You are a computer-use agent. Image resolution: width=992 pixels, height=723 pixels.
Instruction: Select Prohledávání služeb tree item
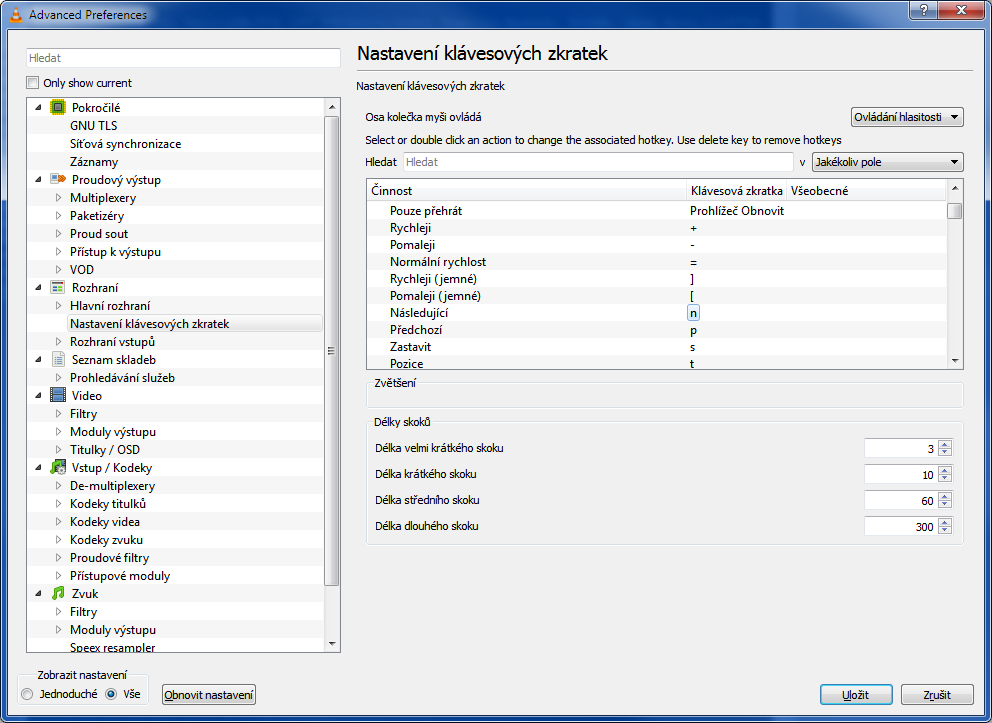[x=122, y=378]
